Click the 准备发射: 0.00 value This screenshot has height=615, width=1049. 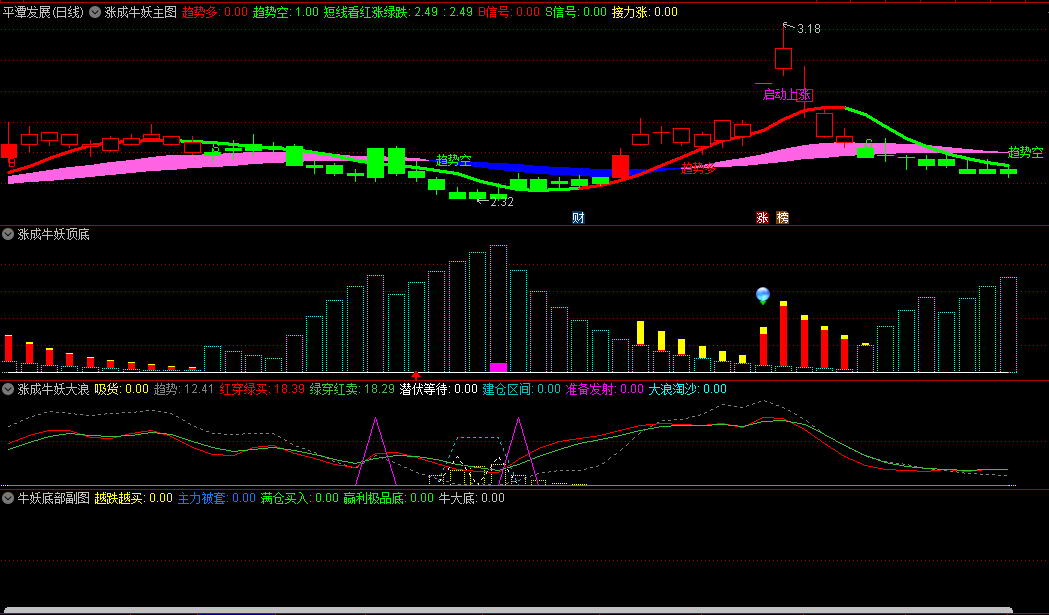pos(604,389)
